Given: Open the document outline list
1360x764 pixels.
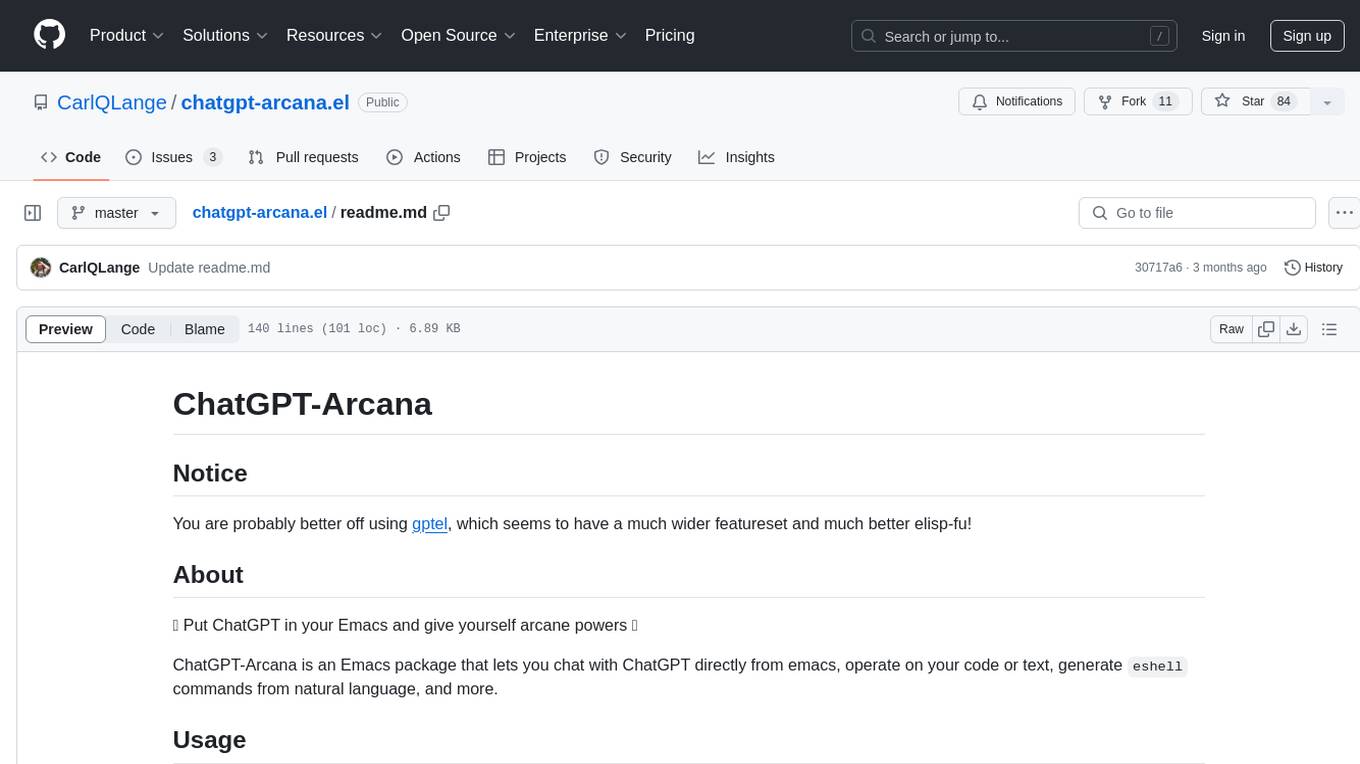Looking at the screenshot, I should pos(1329,329).
